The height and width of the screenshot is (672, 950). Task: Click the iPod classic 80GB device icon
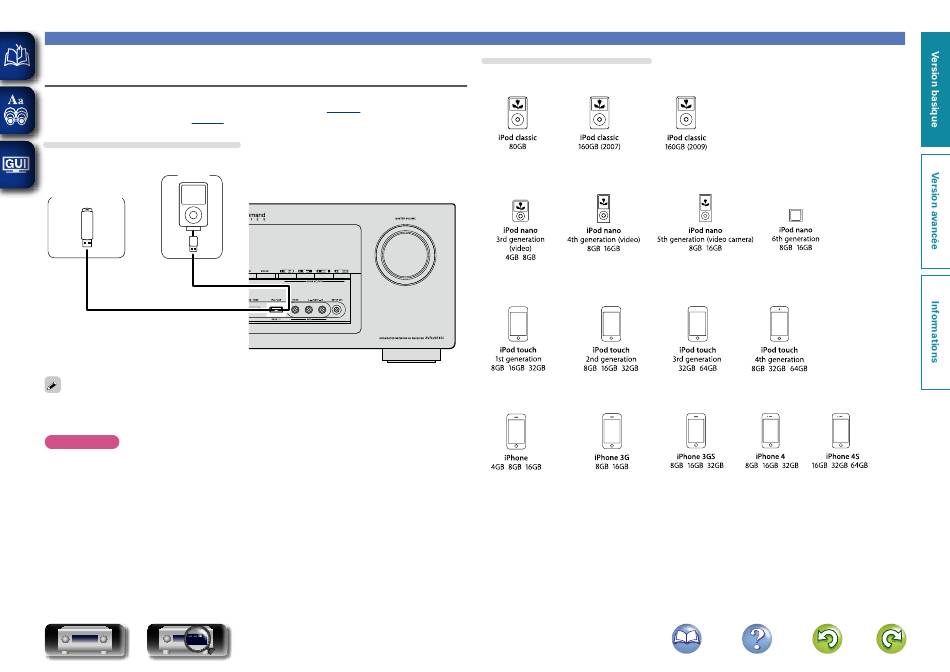tap(517, 113)
